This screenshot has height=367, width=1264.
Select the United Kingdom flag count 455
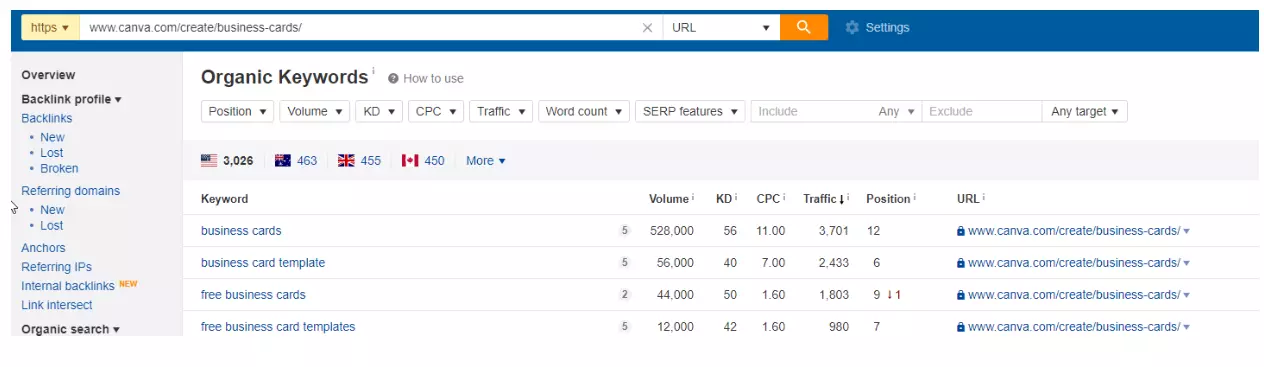pyautogui.click(x=360, y=160)
